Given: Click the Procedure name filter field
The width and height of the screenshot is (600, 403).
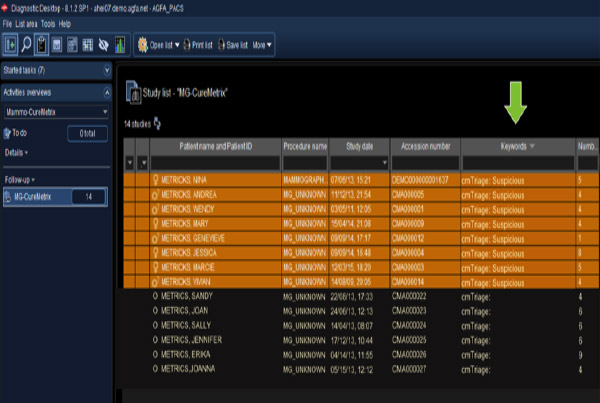Looking at the screenshot, I should pyautogui.click(x=305, y=163).
